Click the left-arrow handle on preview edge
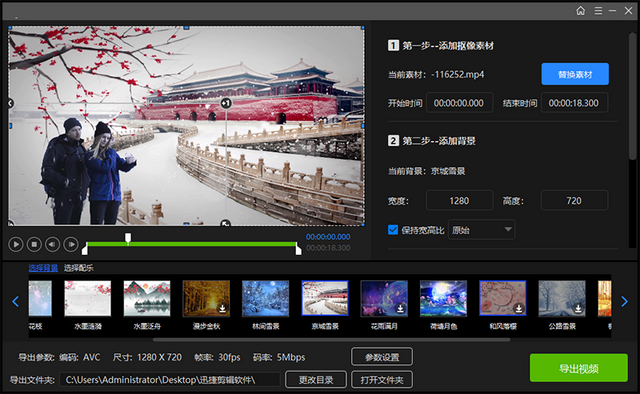 pyautogui.click(x=11, y=103)
